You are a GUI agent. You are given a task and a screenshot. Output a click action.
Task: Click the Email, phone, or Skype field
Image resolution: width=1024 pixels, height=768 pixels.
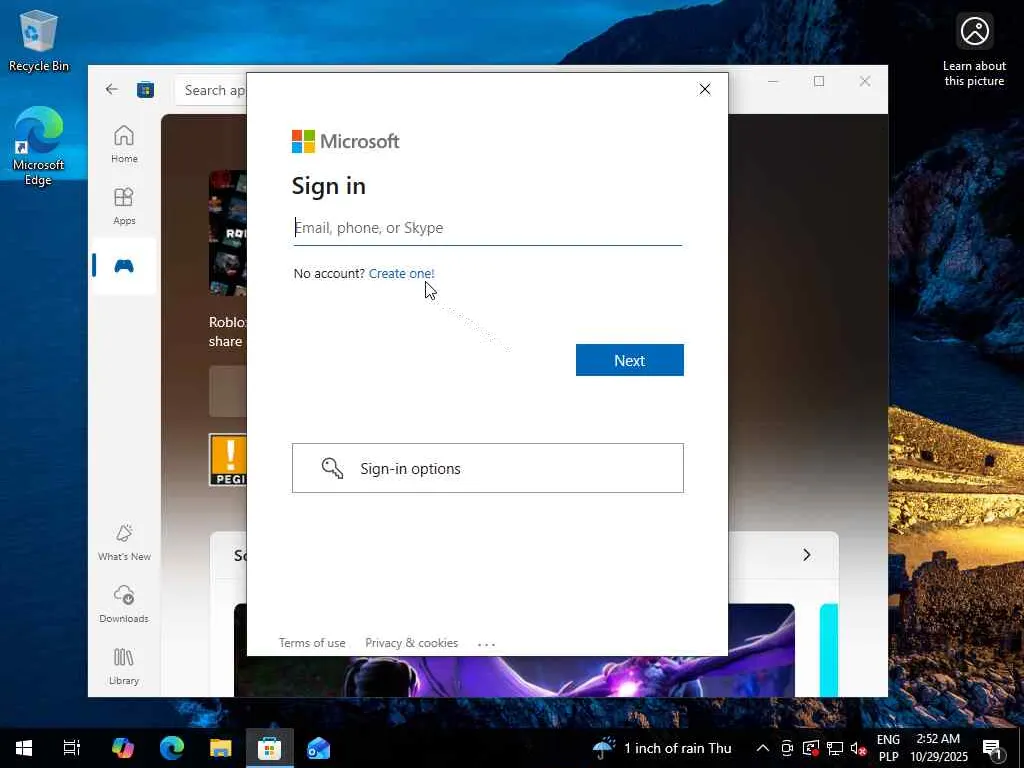488,228
